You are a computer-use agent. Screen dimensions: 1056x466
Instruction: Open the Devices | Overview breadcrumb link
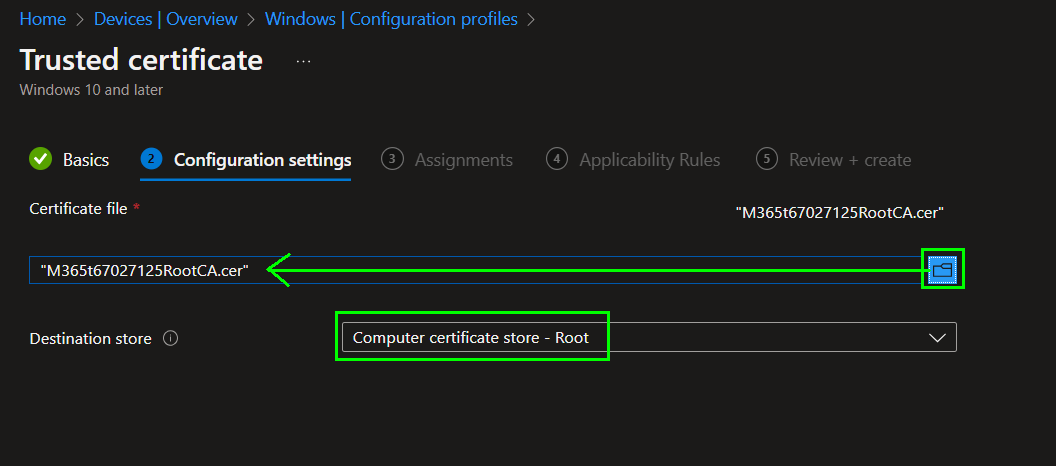[x=165, y=19]
